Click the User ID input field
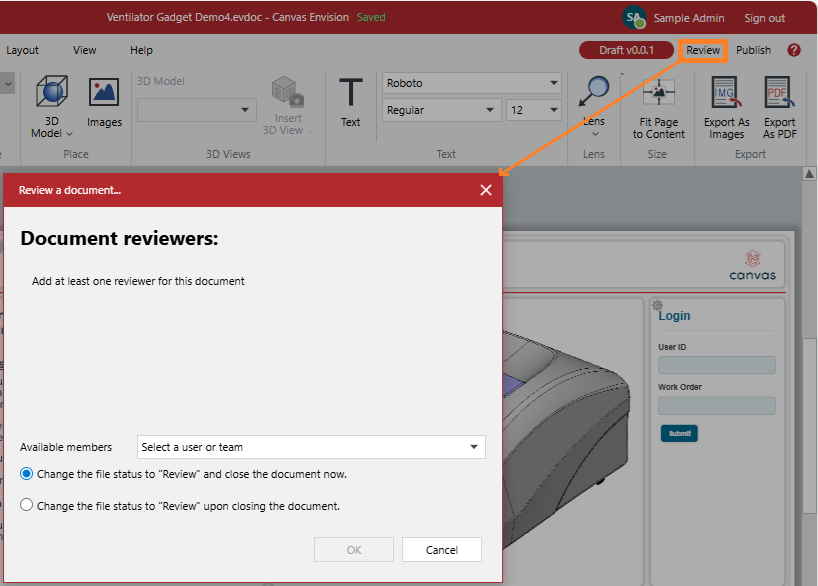The height and width of the screenshot is (586, 818). coord(717,365)
